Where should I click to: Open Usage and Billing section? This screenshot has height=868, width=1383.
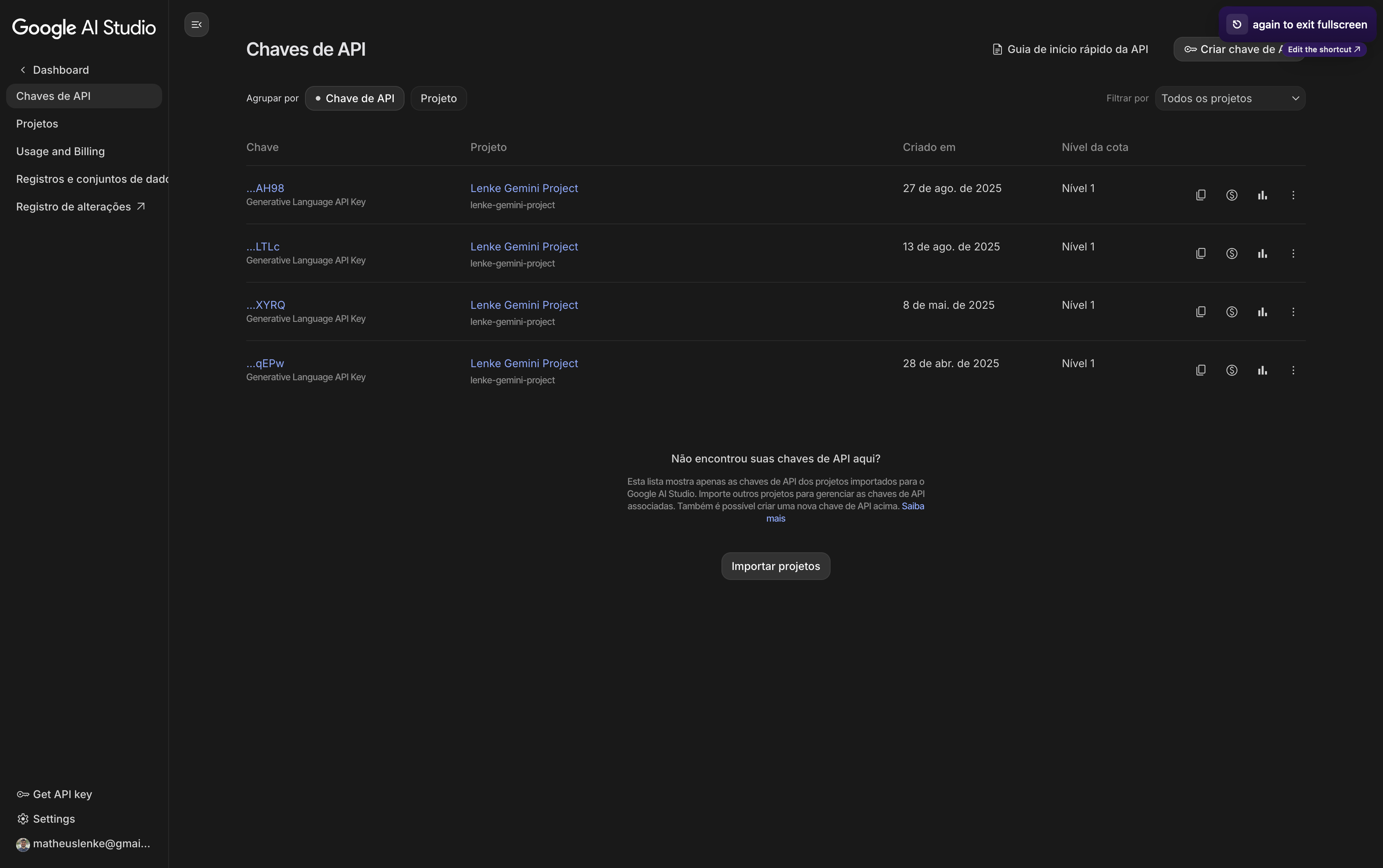[x=60, y=151]
